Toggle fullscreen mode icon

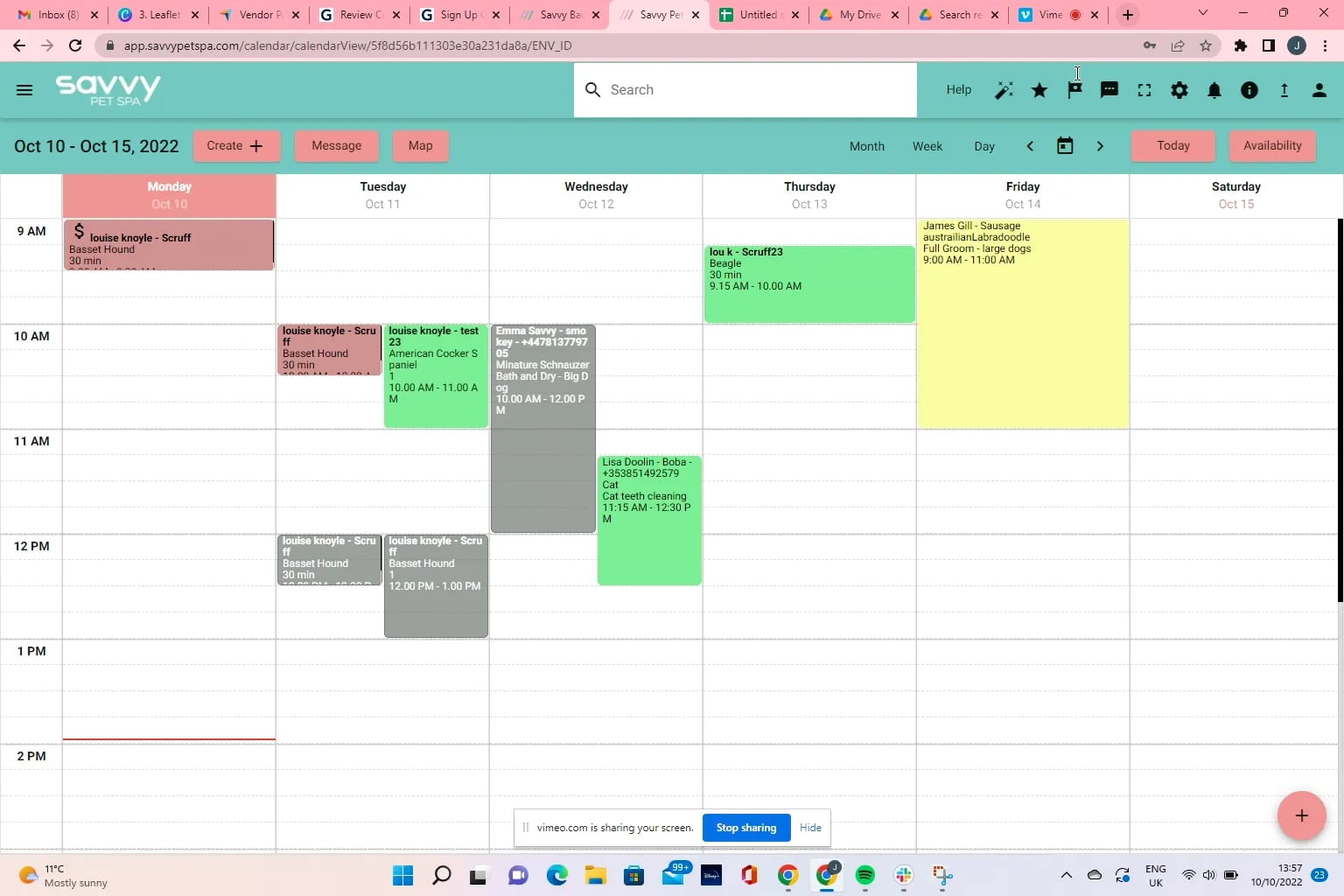1144,90
